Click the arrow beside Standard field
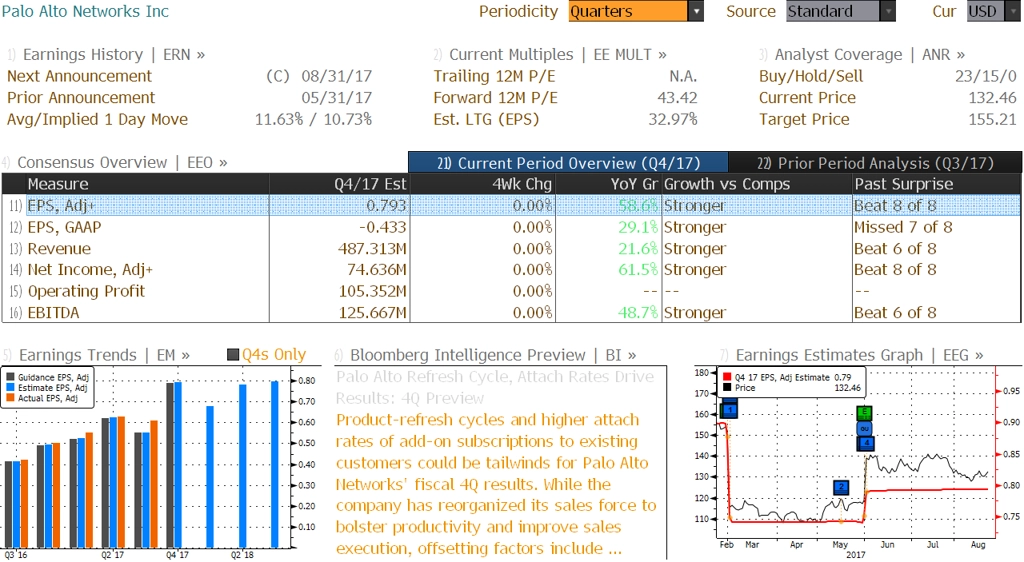Screen dimensions: 1024x562 [888, 11]
